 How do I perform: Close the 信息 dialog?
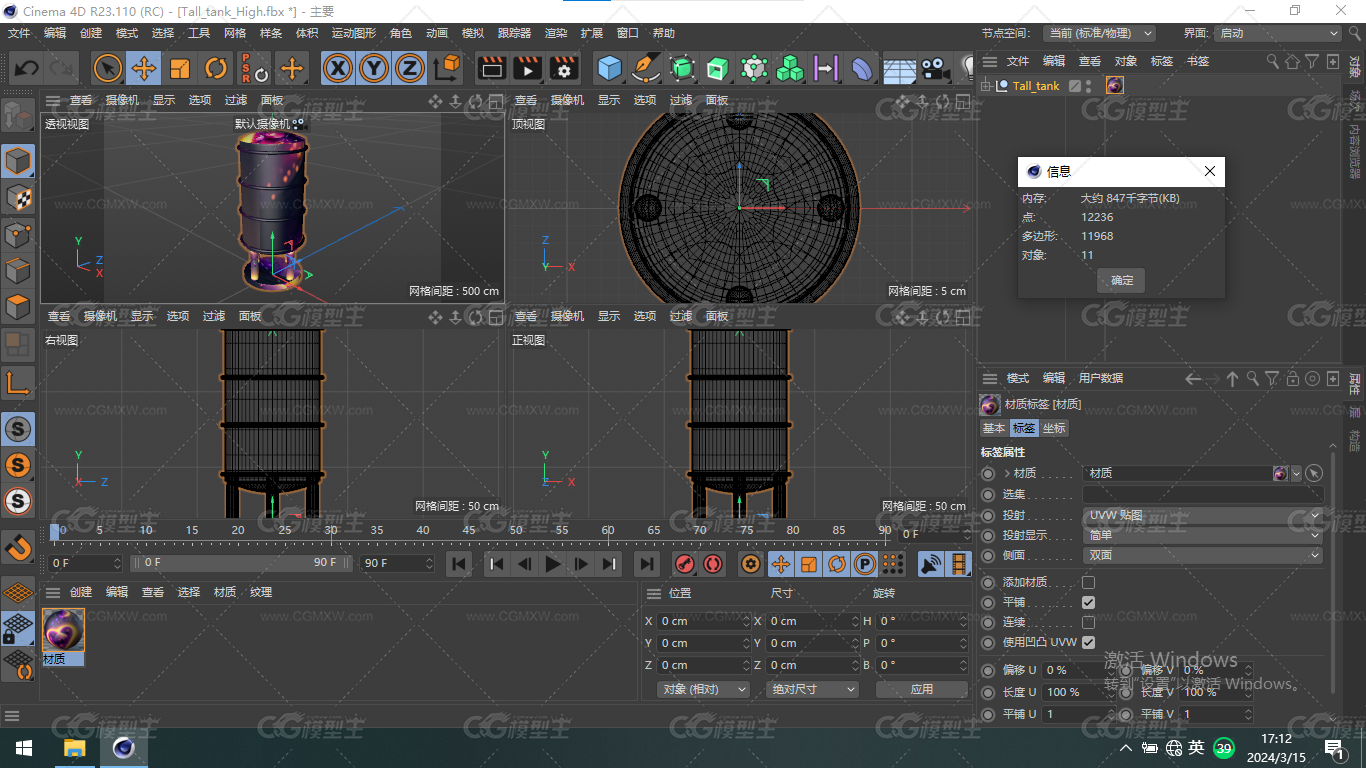click(x=1210, y=172)
